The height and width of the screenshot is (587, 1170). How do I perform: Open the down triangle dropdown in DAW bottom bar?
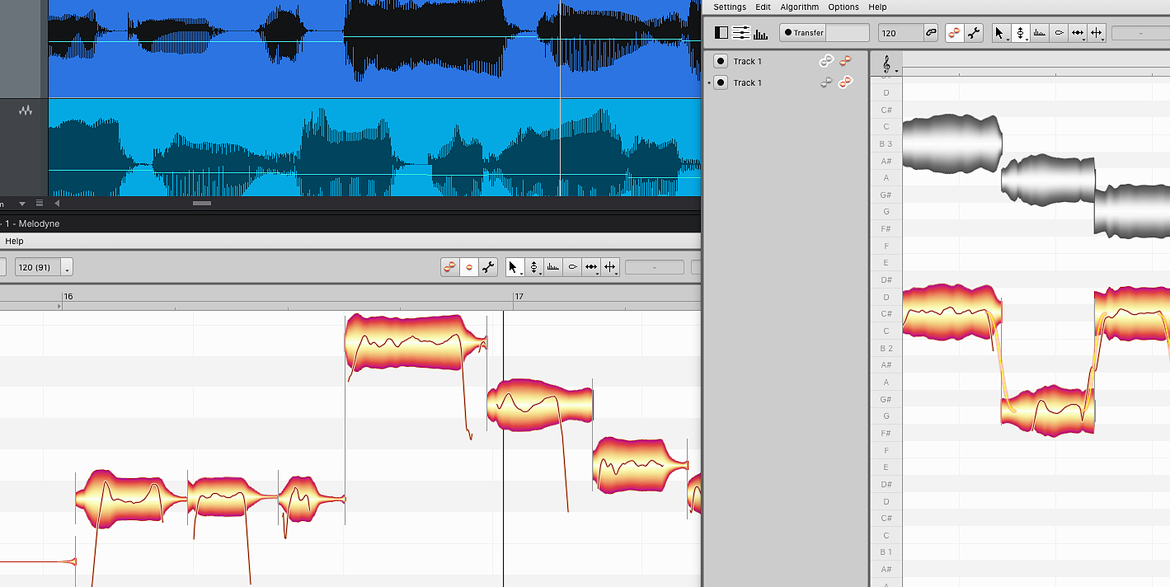tap(22, 203)
